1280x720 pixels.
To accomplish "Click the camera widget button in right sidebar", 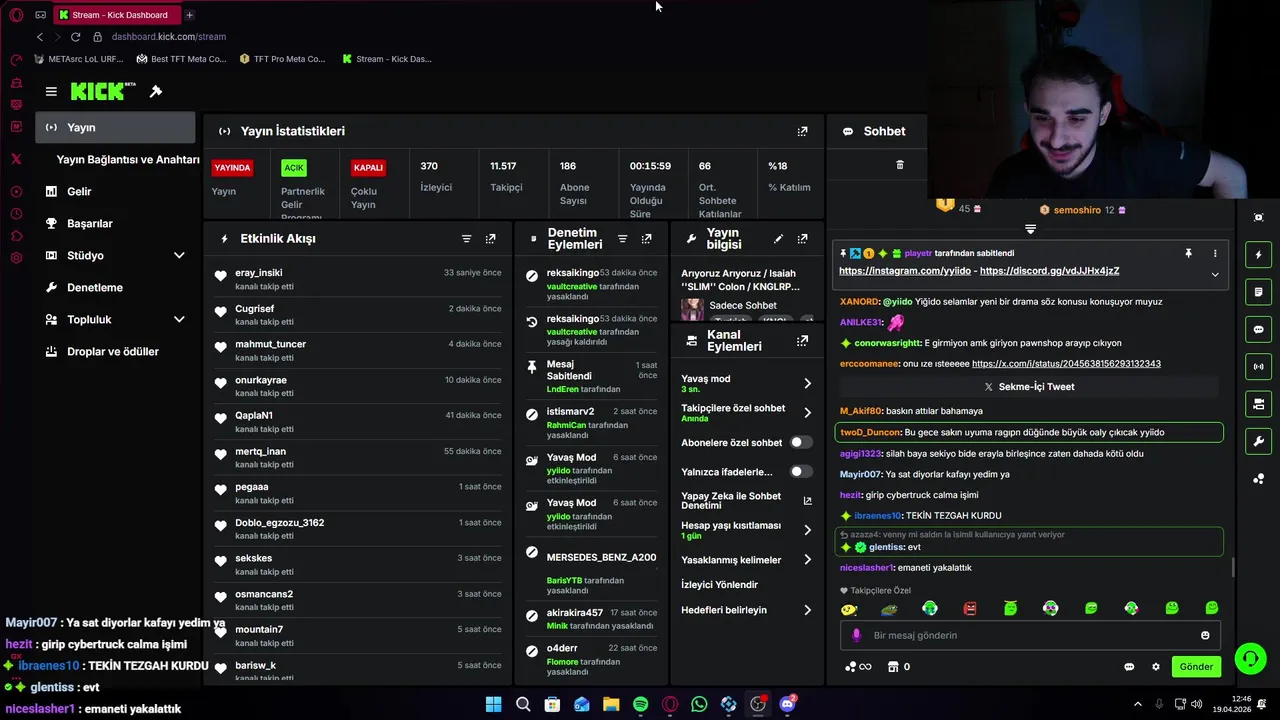I will [x=1258, y=404].
